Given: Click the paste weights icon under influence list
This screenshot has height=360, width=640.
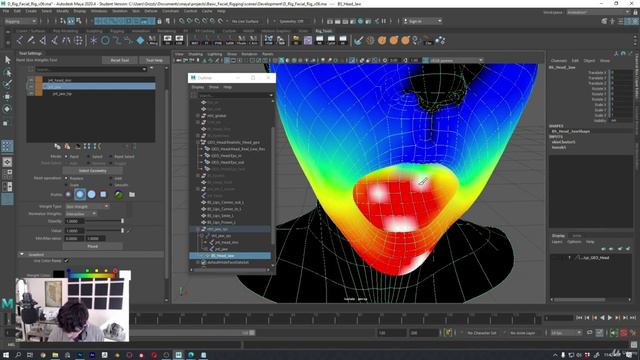Looking at the screenshot, I should coord(67,146).
